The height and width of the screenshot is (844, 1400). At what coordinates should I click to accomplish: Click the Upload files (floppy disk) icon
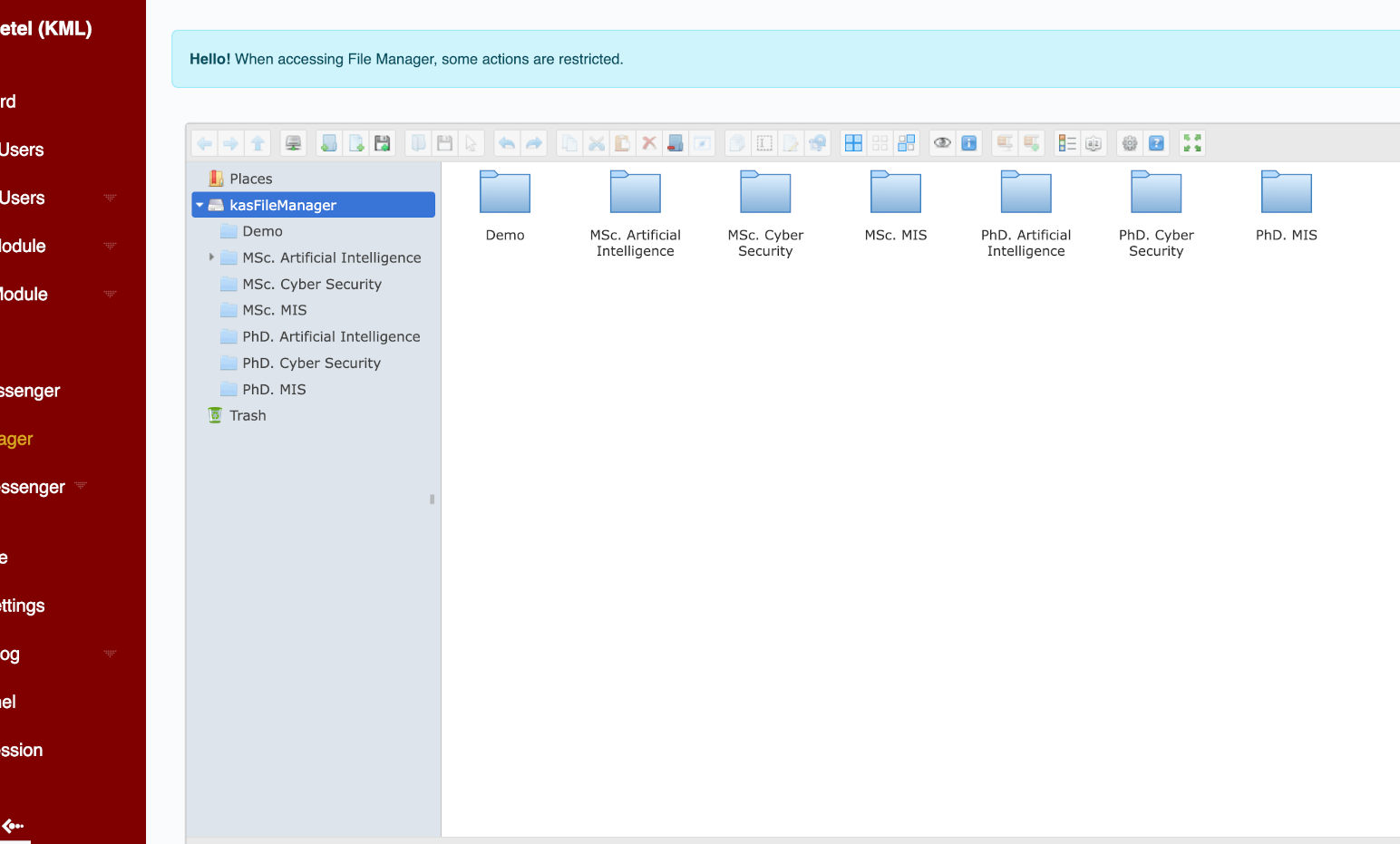[383, 143]
